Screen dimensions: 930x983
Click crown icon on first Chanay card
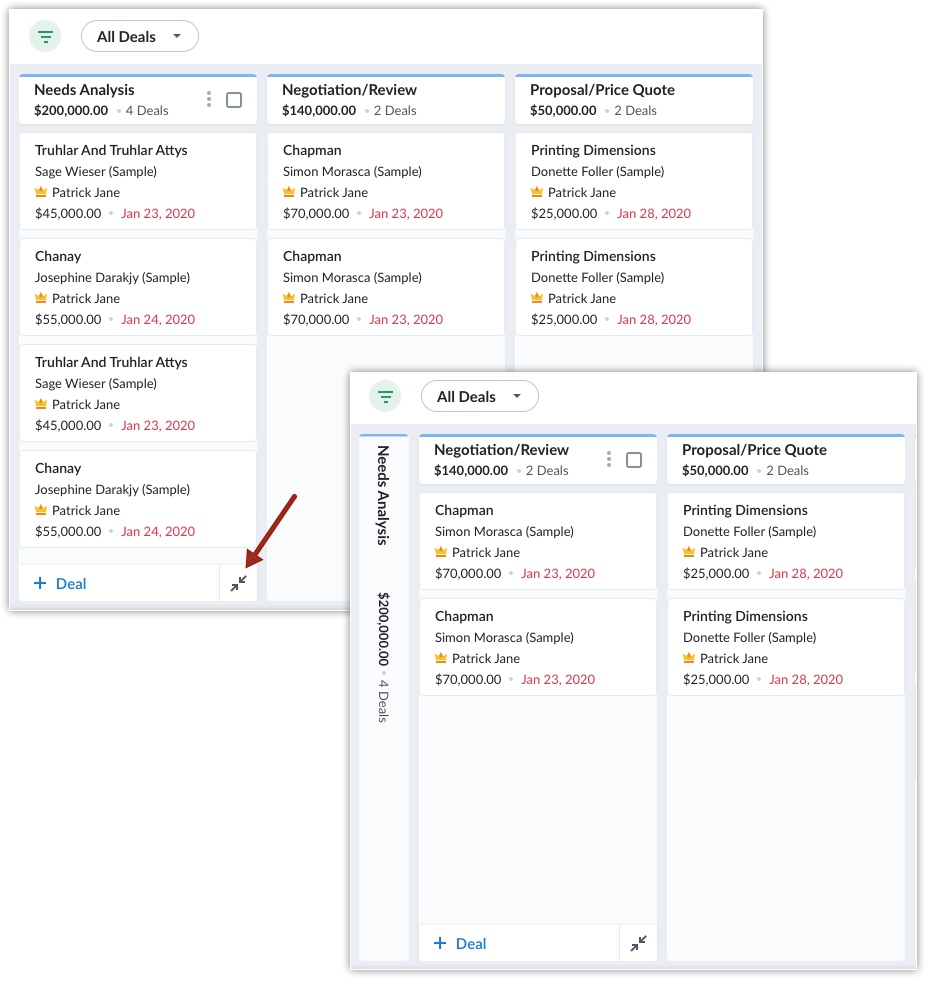tap(41, 298)
